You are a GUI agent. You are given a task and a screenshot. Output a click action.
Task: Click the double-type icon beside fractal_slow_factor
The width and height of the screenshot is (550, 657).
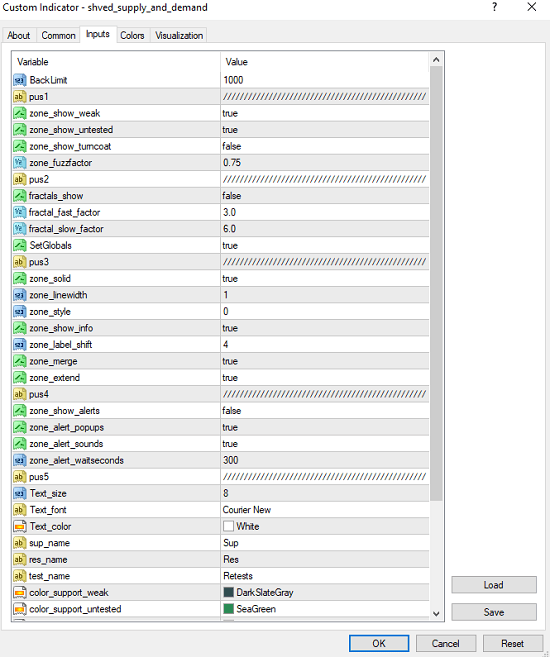pos(19,229)
